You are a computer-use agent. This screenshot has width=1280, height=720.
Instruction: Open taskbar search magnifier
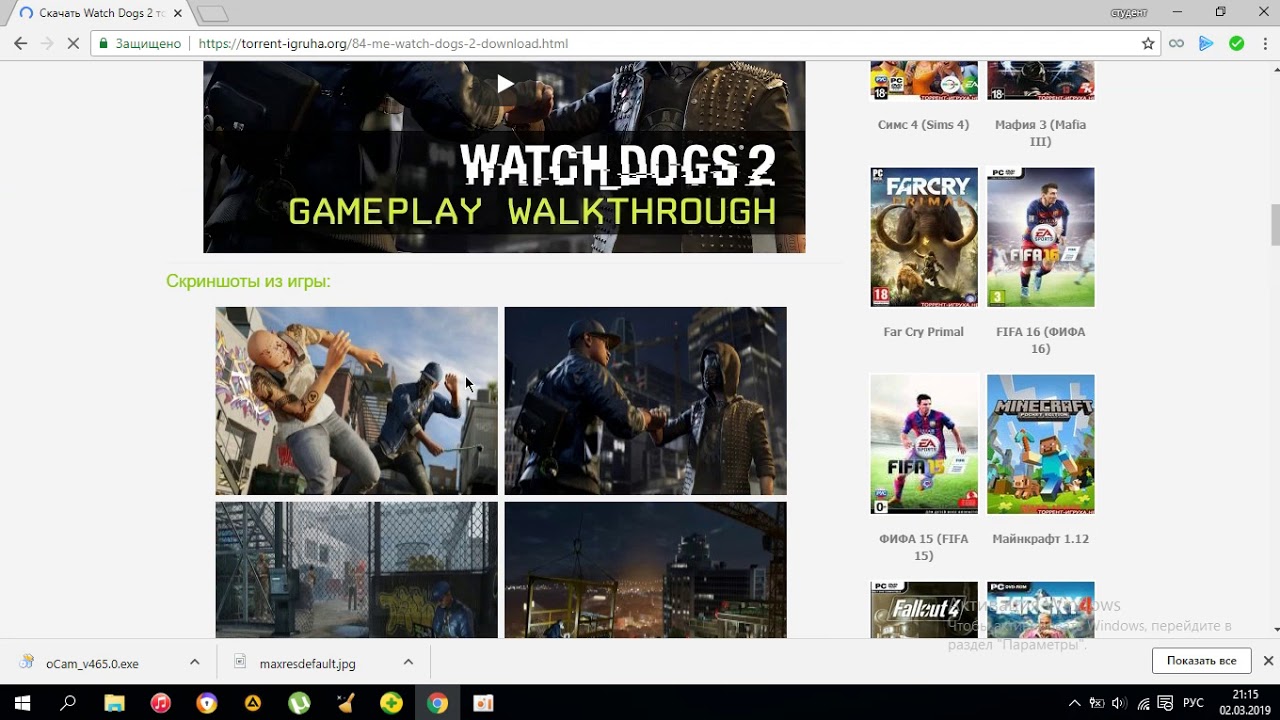click(x=68, y=703)
